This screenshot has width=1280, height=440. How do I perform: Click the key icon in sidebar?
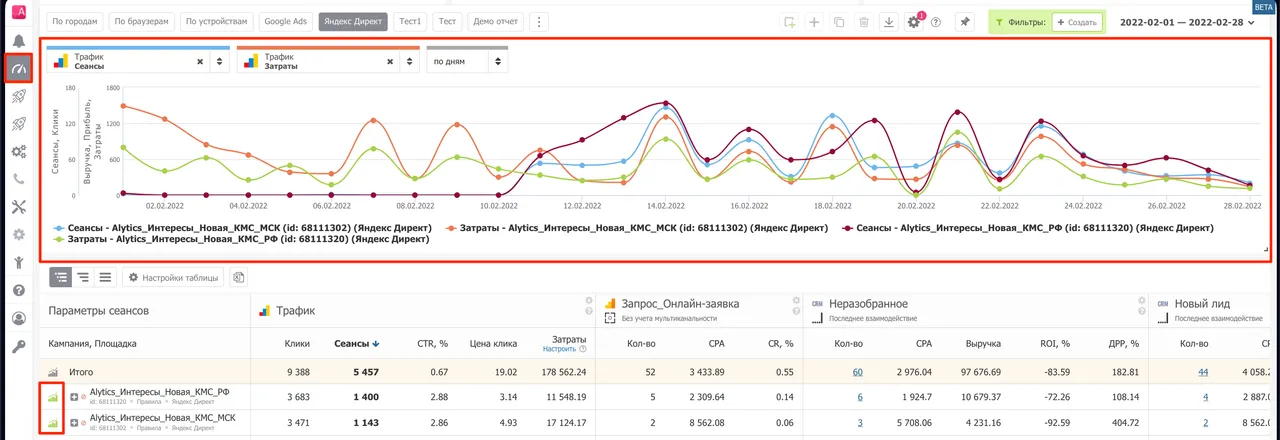(x=19, y=347)
